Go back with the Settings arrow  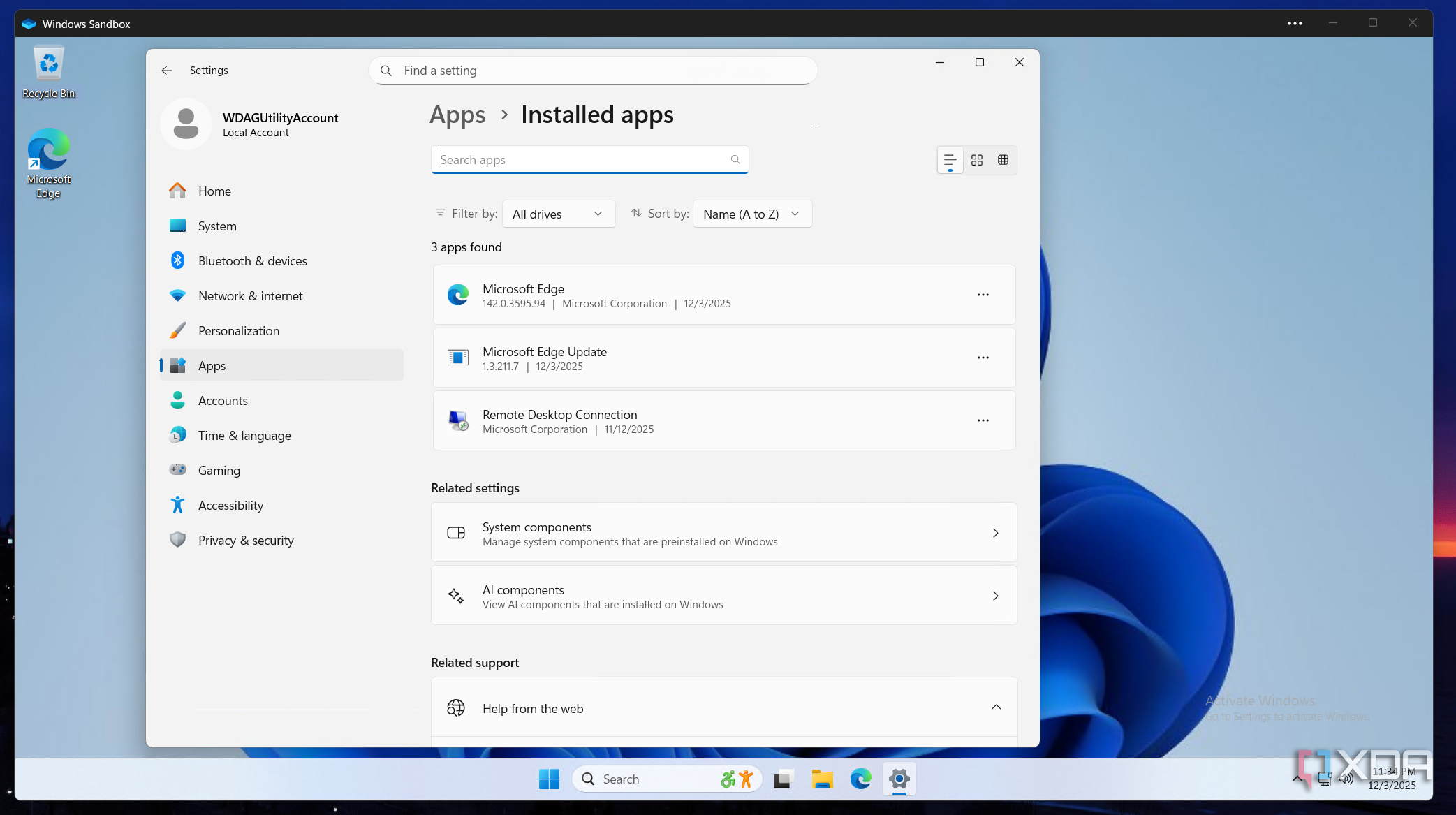166,71
